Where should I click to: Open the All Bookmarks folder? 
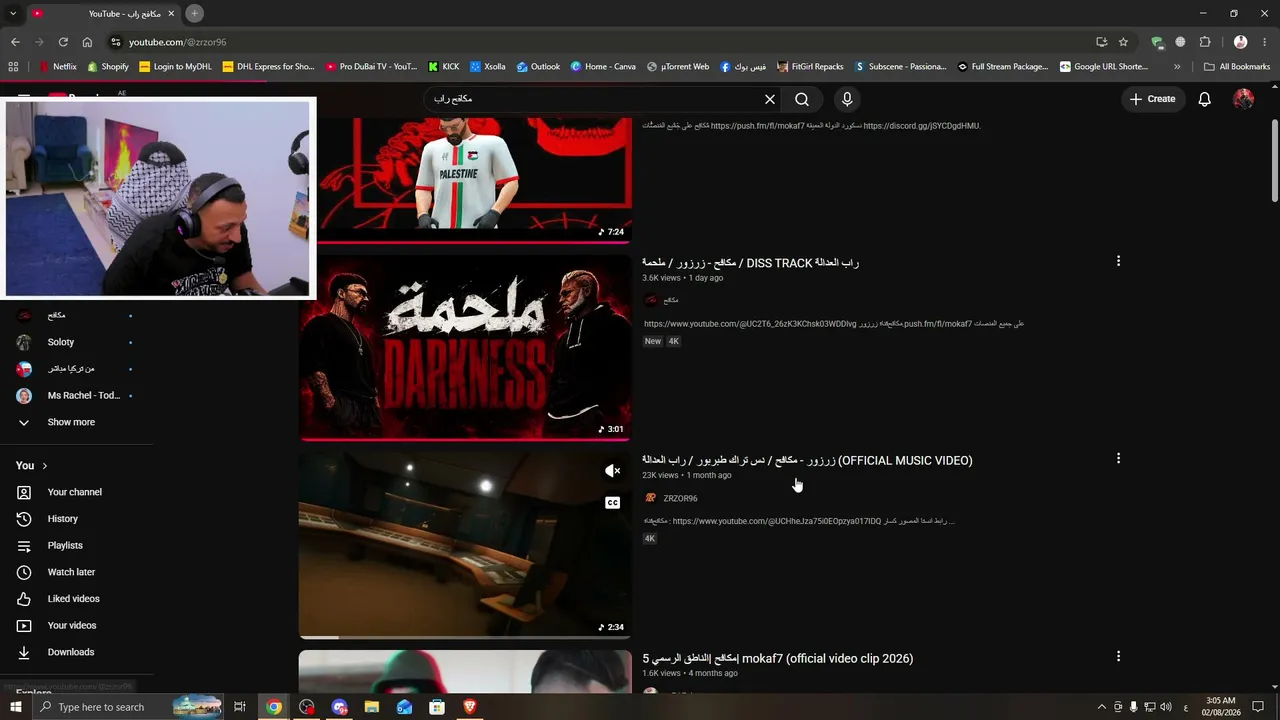click(x=1237, y=67)
